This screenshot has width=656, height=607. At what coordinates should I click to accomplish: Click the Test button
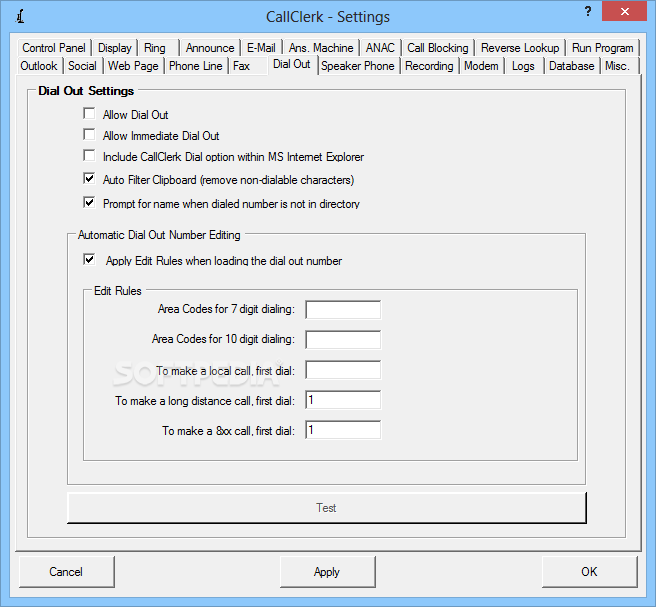tap(327, 507)
